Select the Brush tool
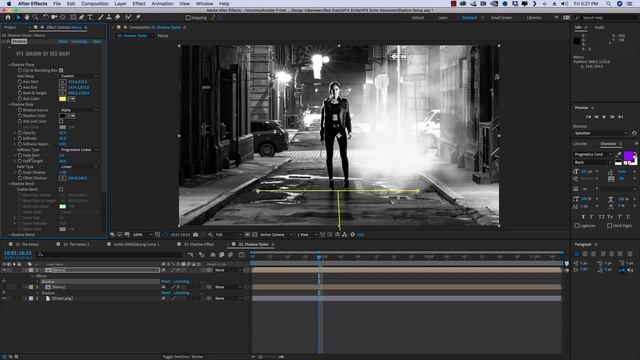The width and height of the screenshot is (640, 360). tap(100, 18)
